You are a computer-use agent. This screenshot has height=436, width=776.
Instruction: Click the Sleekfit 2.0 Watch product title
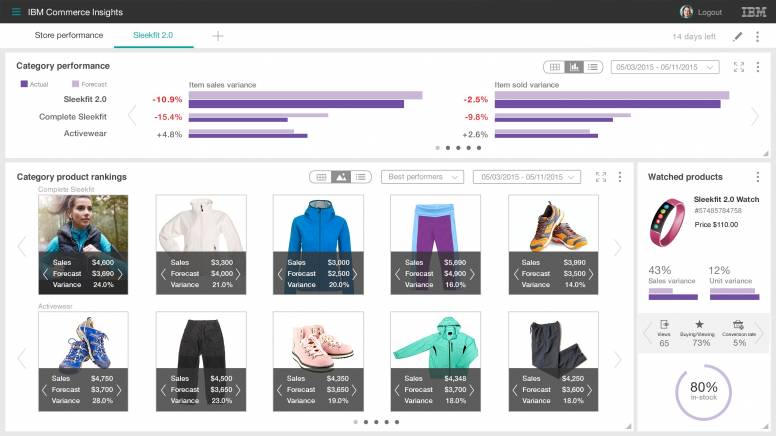pyautogui.click(x=726, y=199)
